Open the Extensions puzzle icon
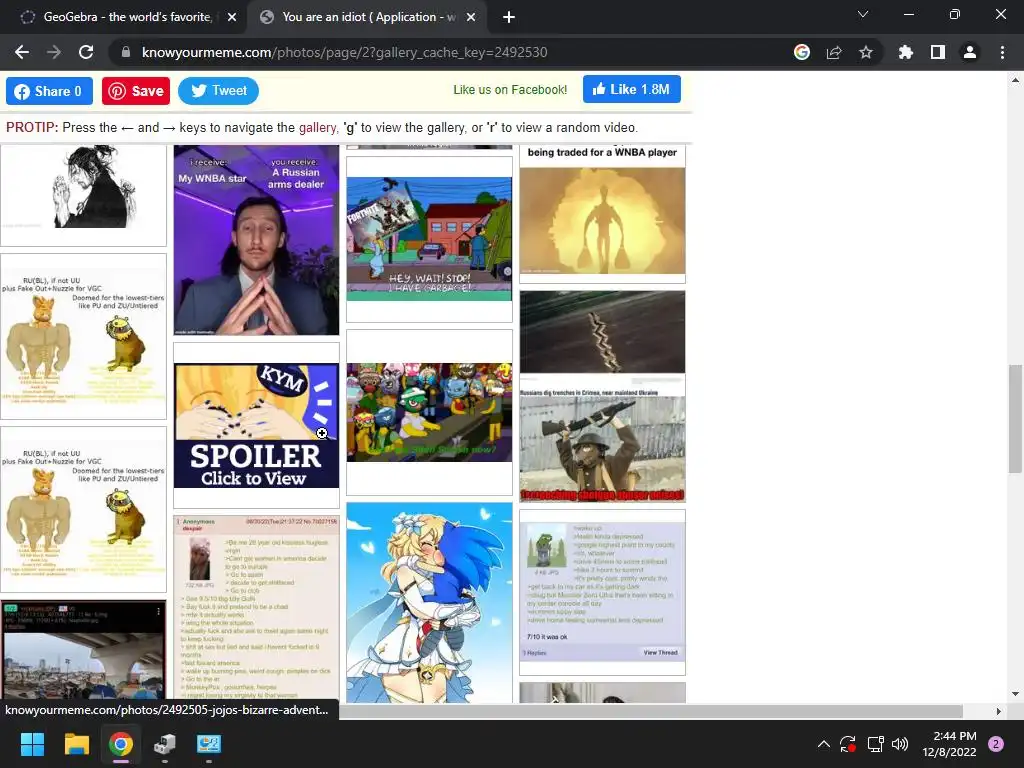Image resolution: width=1024 pixels, height=768 pixels. pos(906,52)
